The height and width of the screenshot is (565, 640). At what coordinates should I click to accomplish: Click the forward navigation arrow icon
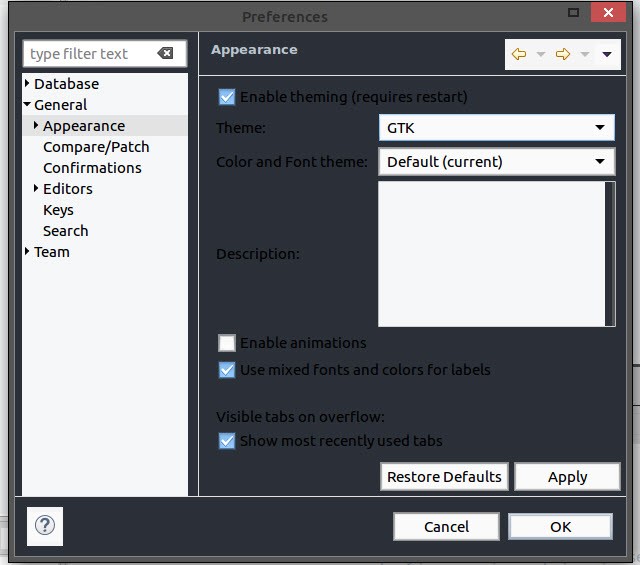(563, 54)
